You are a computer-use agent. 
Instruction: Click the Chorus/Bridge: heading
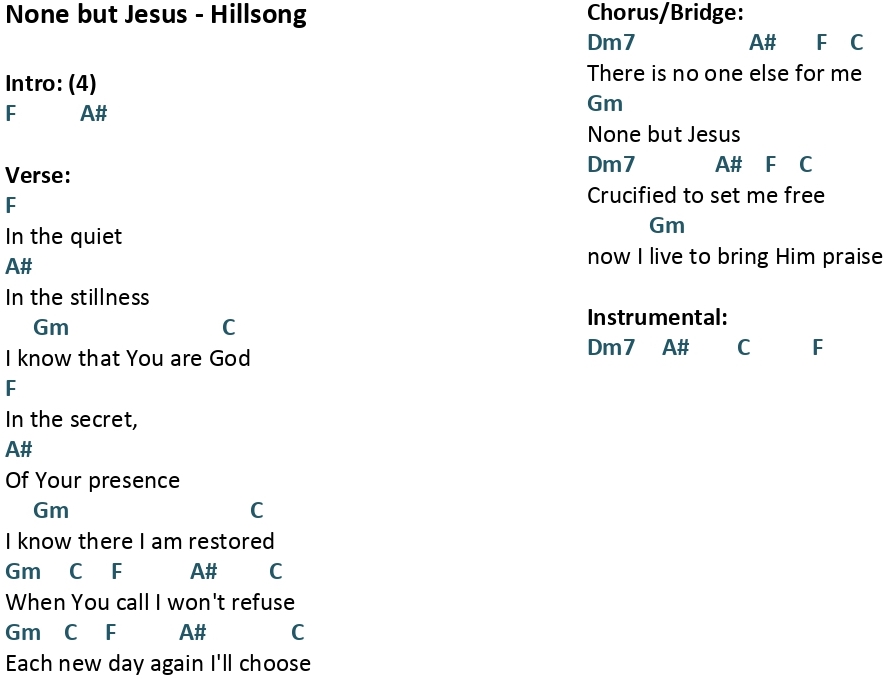pos(665,13)
